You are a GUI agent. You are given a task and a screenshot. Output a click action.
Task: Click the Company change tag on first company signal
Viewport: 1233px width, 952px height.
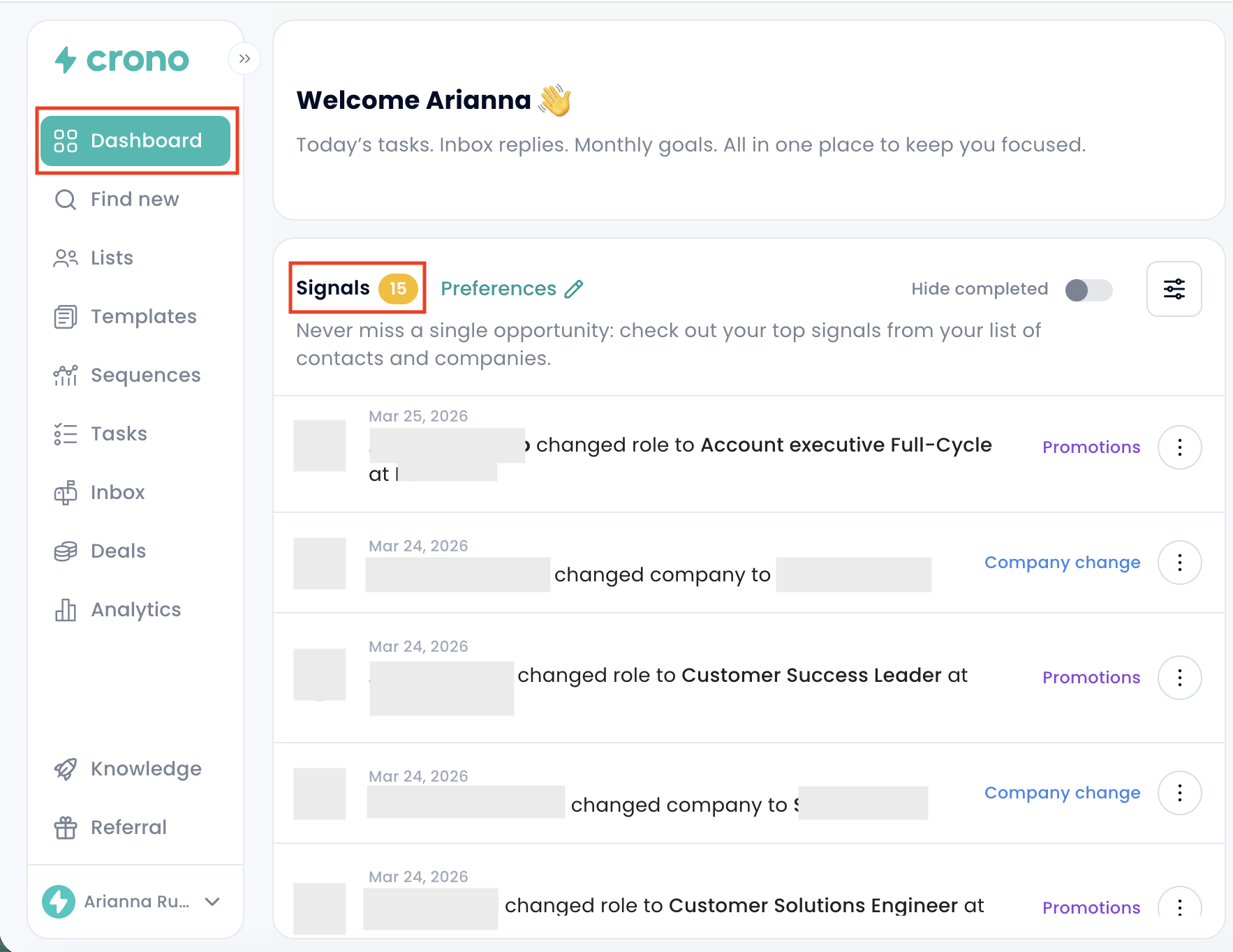click(1062, 563)
